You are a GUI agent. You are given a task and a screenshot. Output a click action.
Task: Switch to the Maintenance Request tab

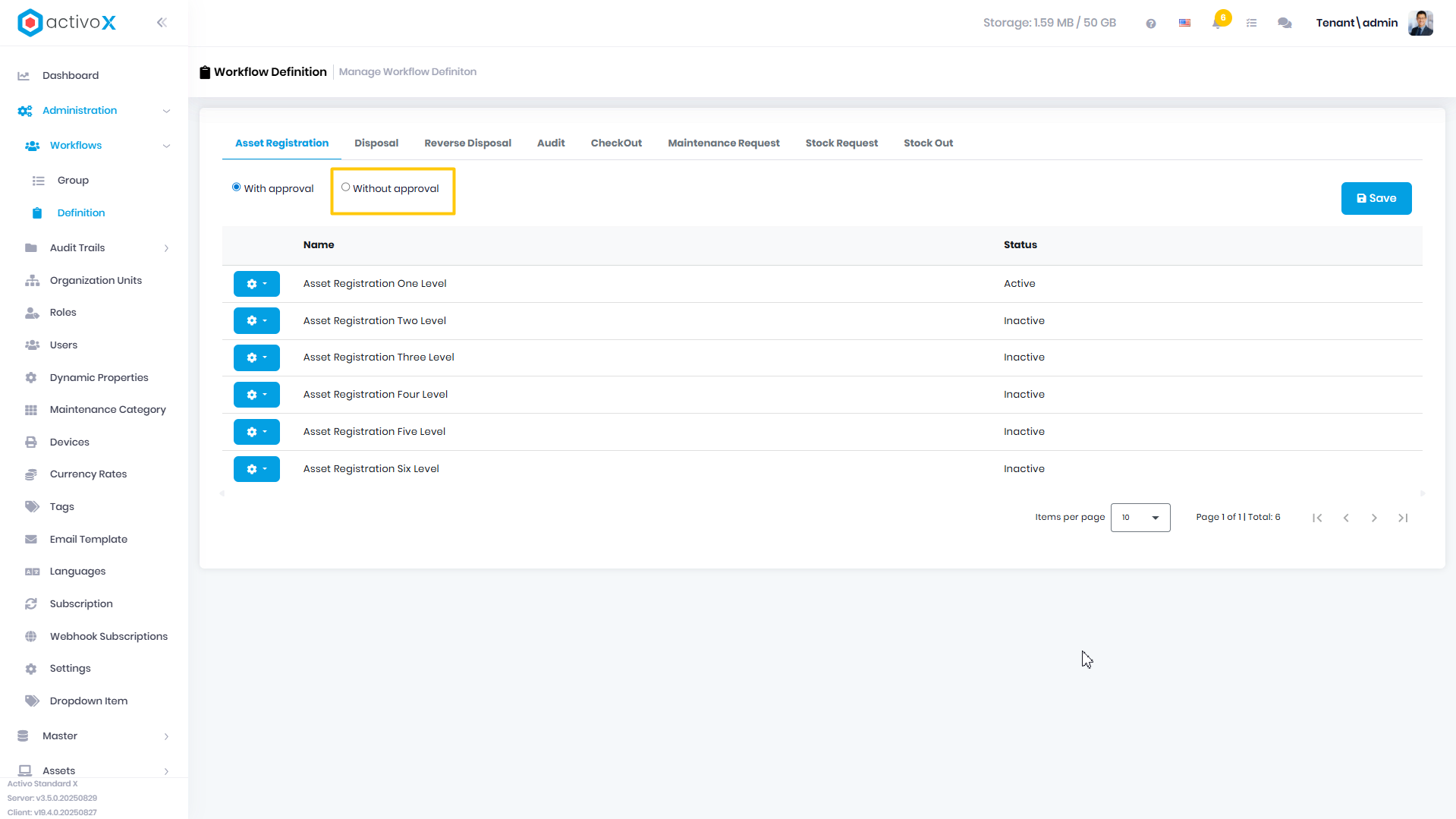(724, 143)
